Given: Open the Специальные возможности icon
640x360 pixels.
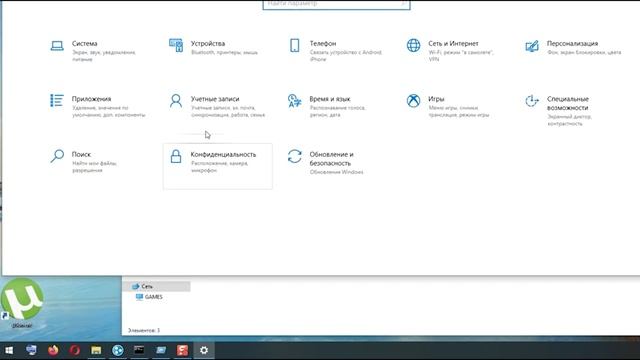Looking at the screenshot, I should point(532,100).
